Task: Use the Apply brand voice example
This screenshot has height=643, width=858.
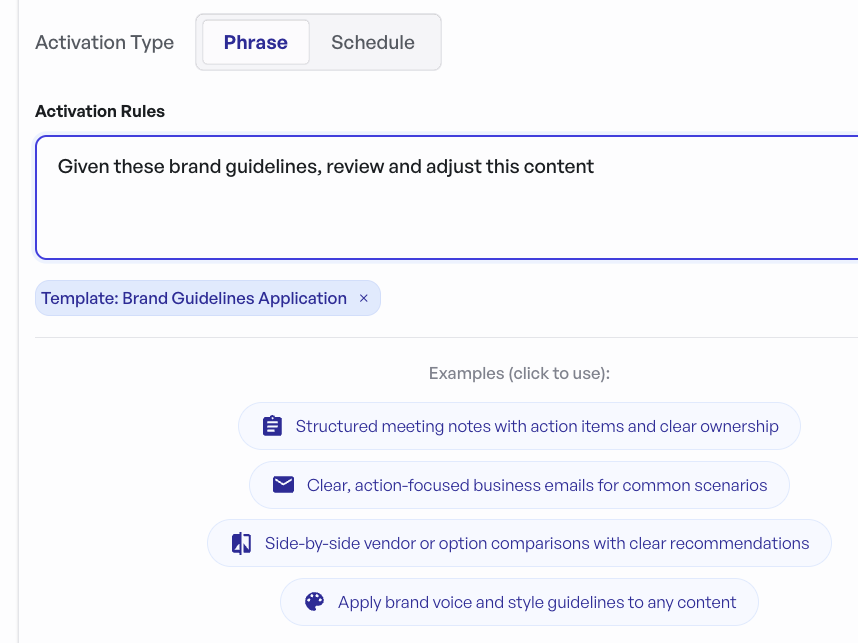Action: coord(536,602)
